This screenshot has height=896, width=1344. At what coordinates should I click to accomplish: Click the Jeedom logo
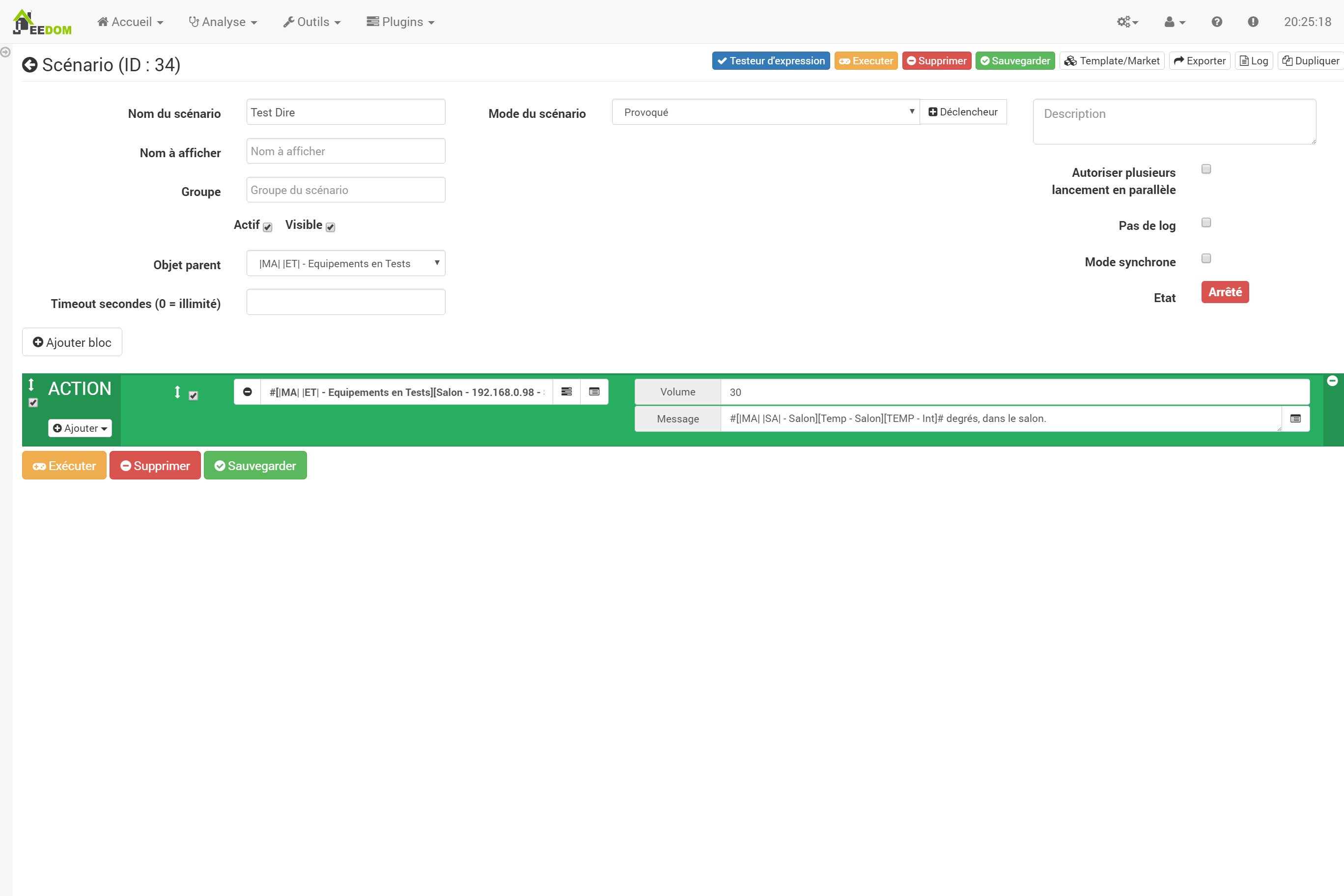(x=42, y=22)
